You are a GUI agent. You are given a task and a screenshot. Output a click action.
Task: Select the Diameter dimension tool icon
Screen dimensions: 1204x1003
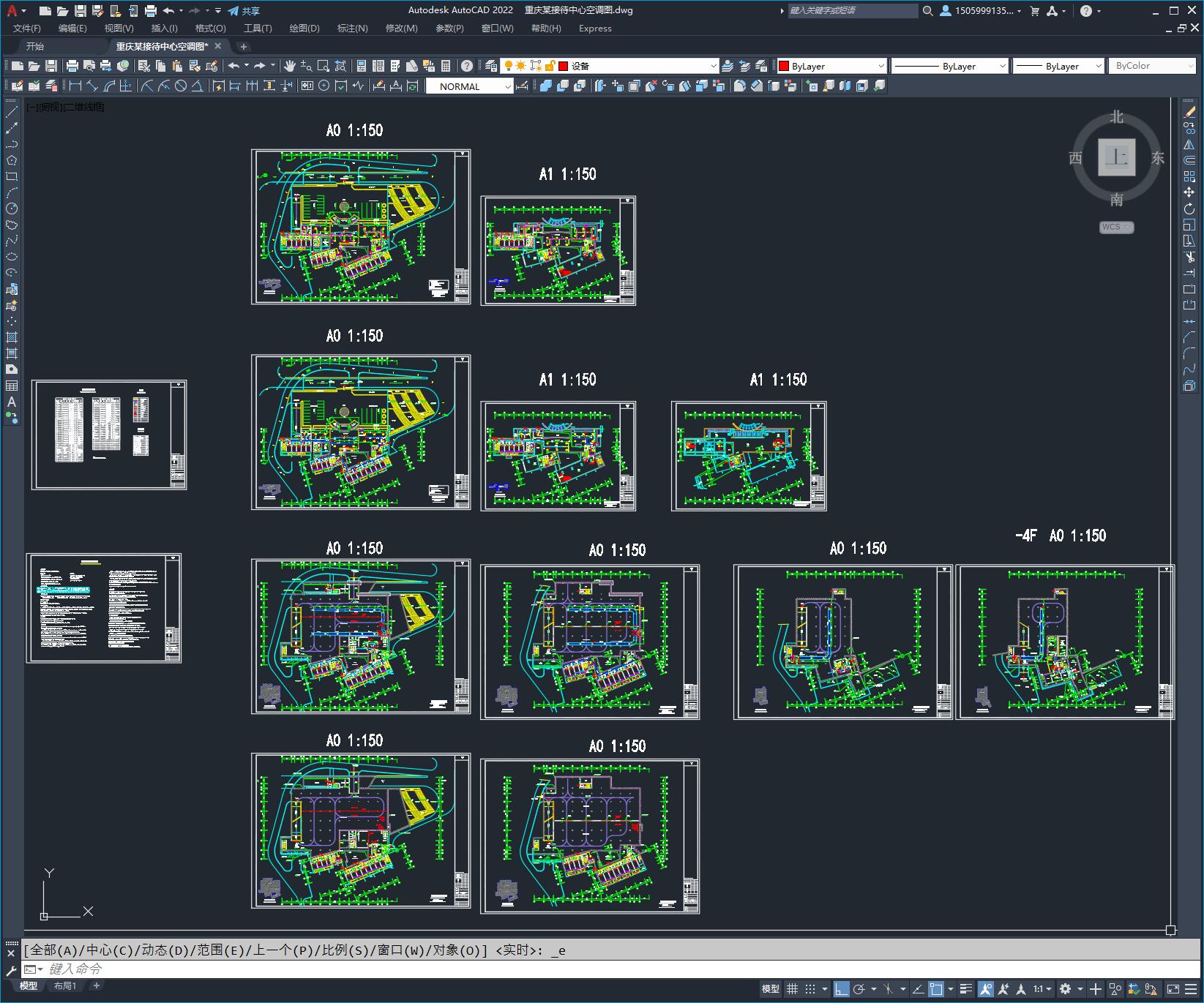click(x=181, y=86)
